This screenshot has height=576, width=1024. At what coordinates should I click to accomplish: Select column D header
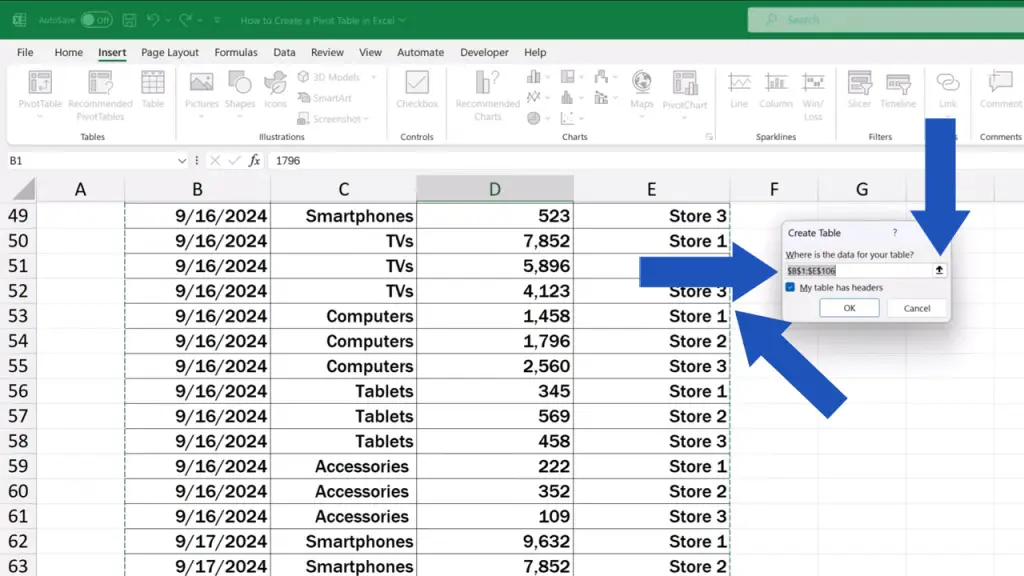click(494, 189)
